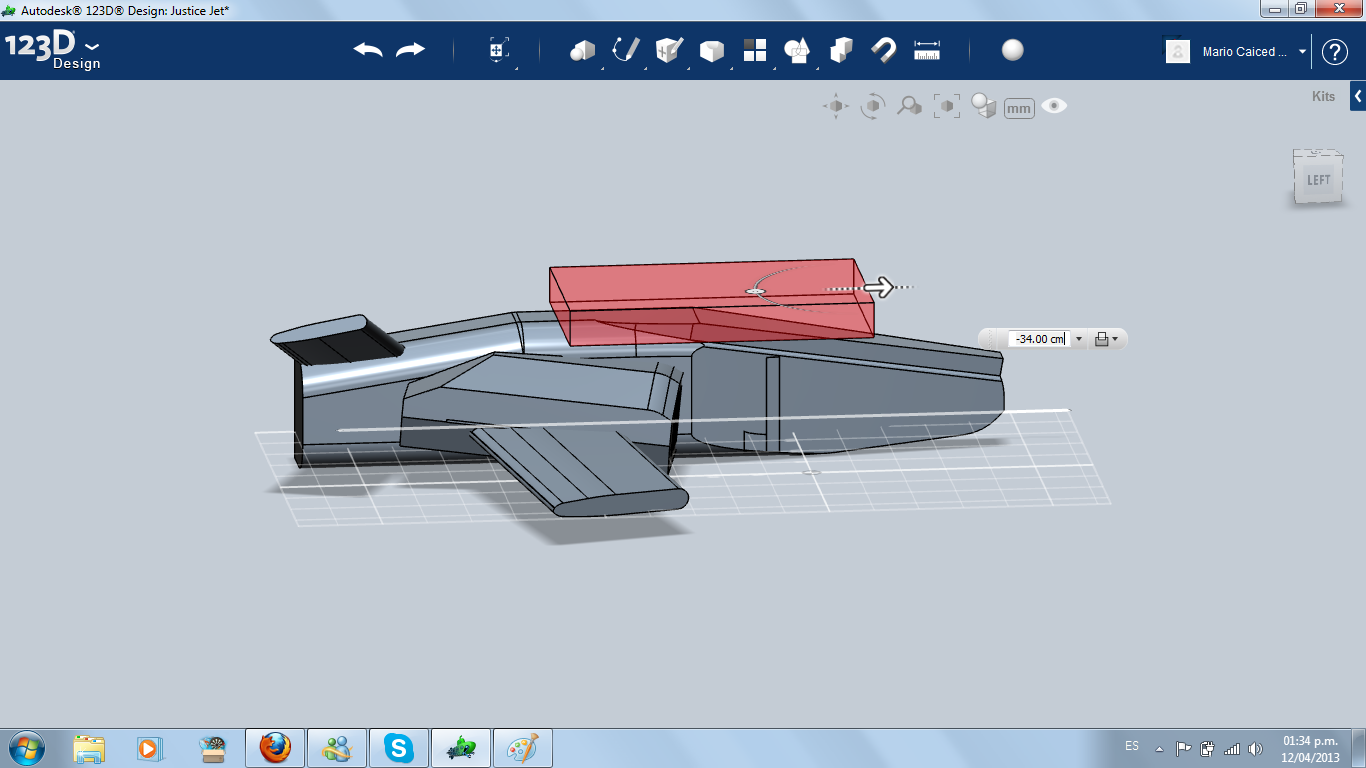Select the Combine tool

tap(841, 50)
